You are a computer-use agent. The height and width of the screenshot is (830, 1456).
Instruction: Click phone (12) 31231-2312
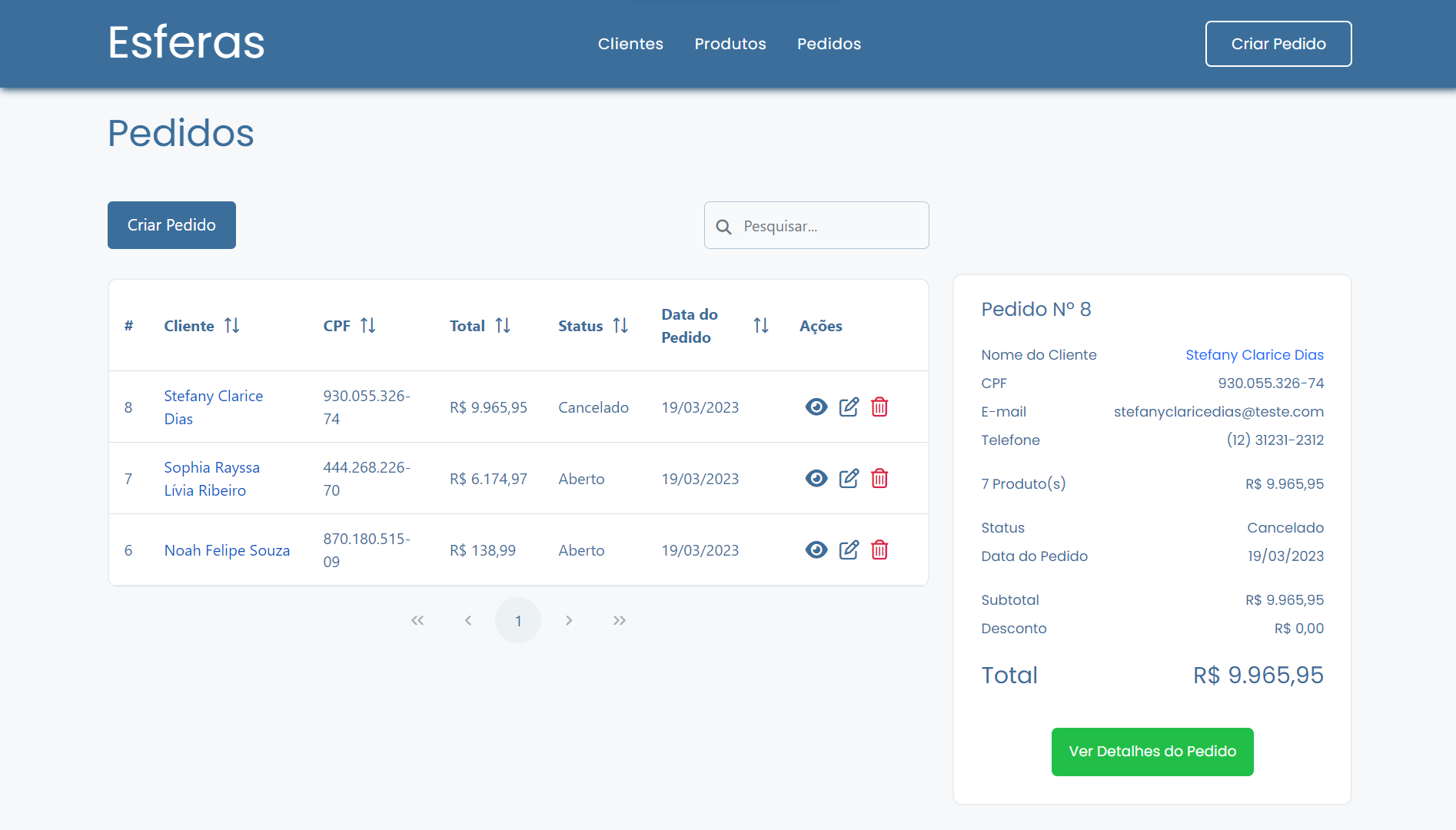tap(1275, 440)
